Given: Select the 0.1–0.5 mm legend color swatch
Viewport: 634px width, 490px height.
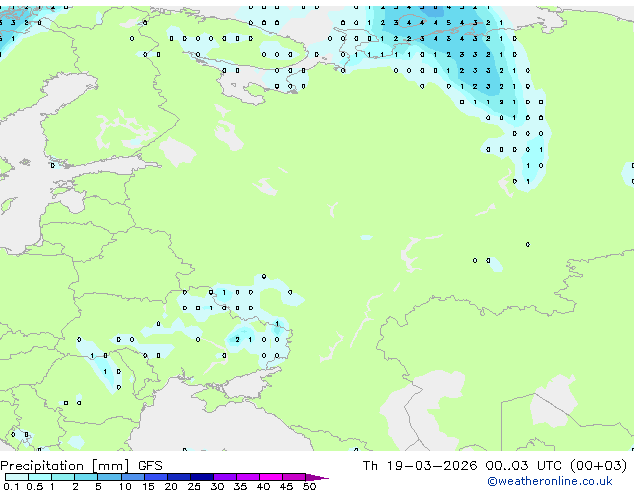Looking at the screenshot, I should click(x=17, y=477).
